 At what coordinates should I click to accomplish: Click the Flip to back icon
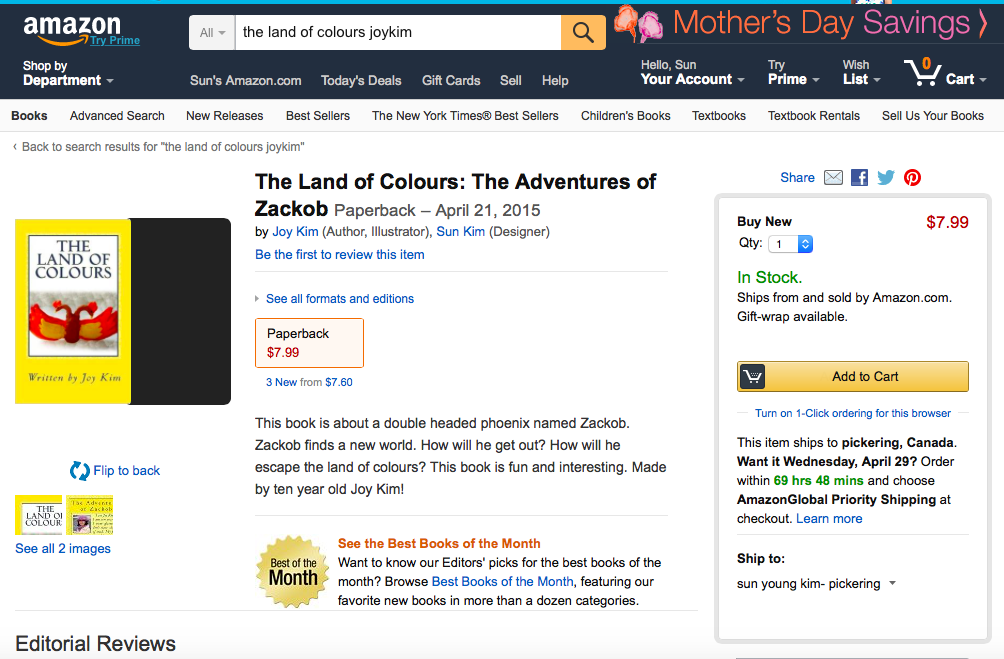80,470
